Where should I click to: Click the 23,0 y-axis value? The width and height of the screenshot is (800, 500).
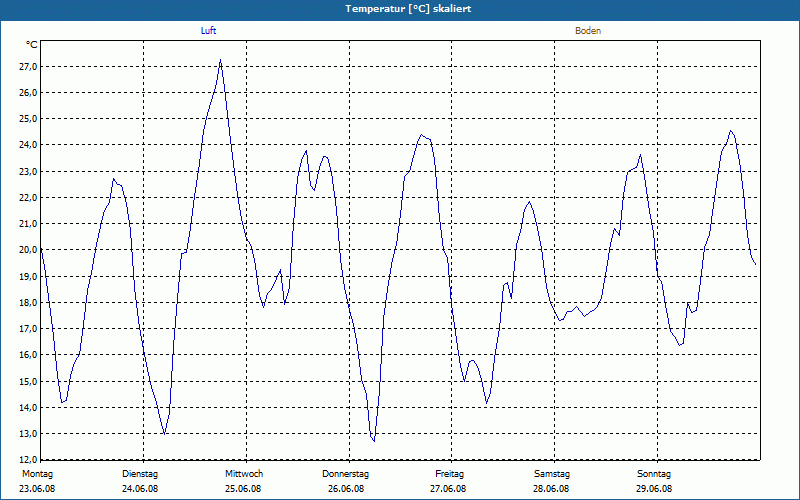pyautogui.click(x=28, y=171)
